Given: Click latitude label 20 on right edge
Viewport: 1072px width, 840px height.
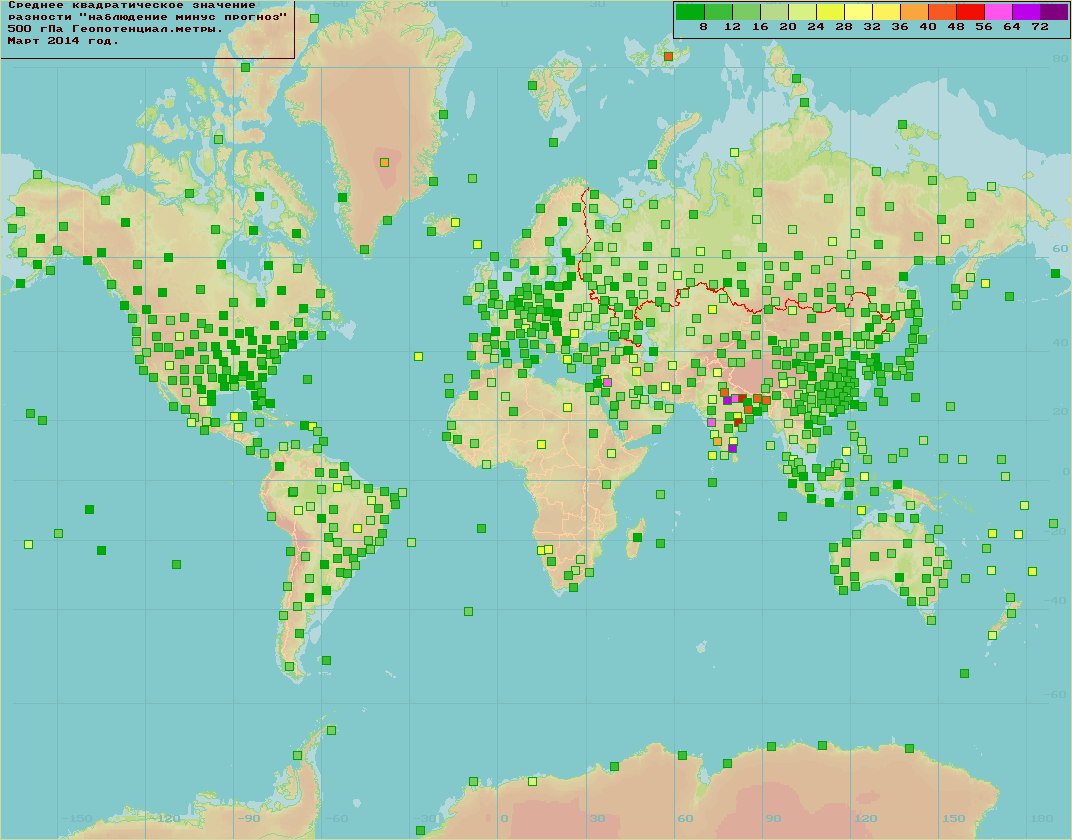Looking at the screenshot, I should tap(1060, 411).
